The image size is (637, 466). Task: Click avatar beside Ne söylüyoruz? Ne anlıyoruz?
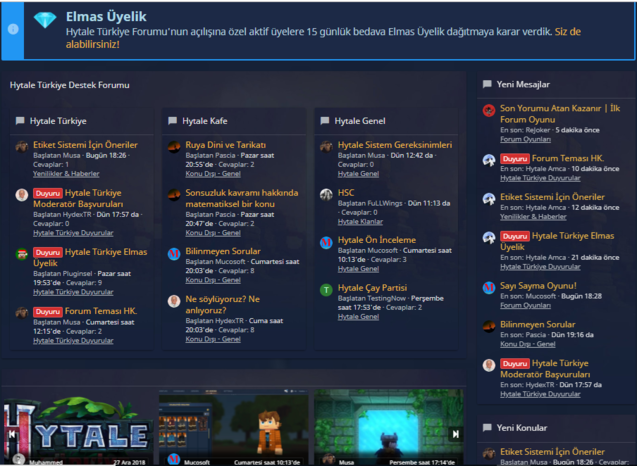[174, 301]
